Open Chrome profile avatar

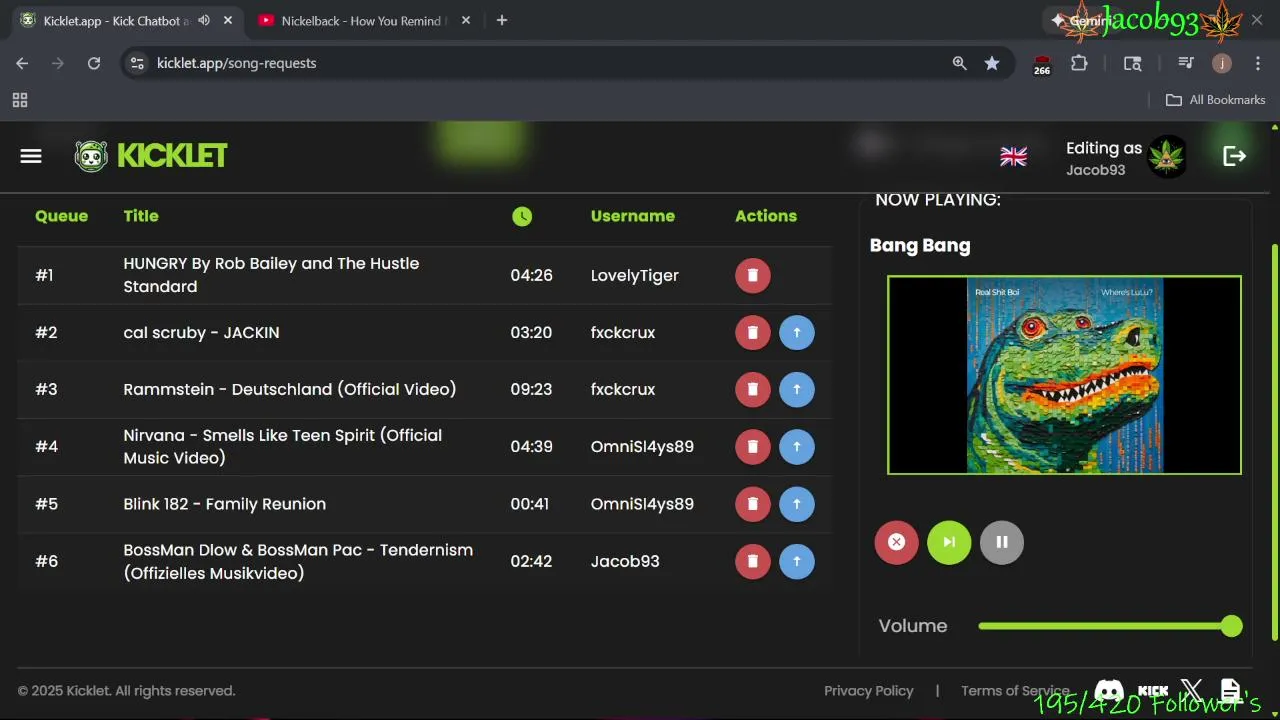pos(1222,63)
